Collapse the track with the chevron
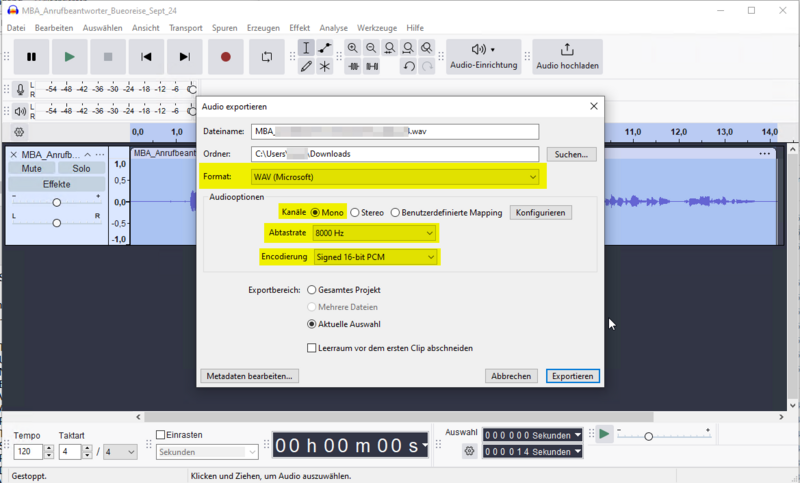Image resolution: width=800 pixels, height=483 pixels. [x=88, y=155]
